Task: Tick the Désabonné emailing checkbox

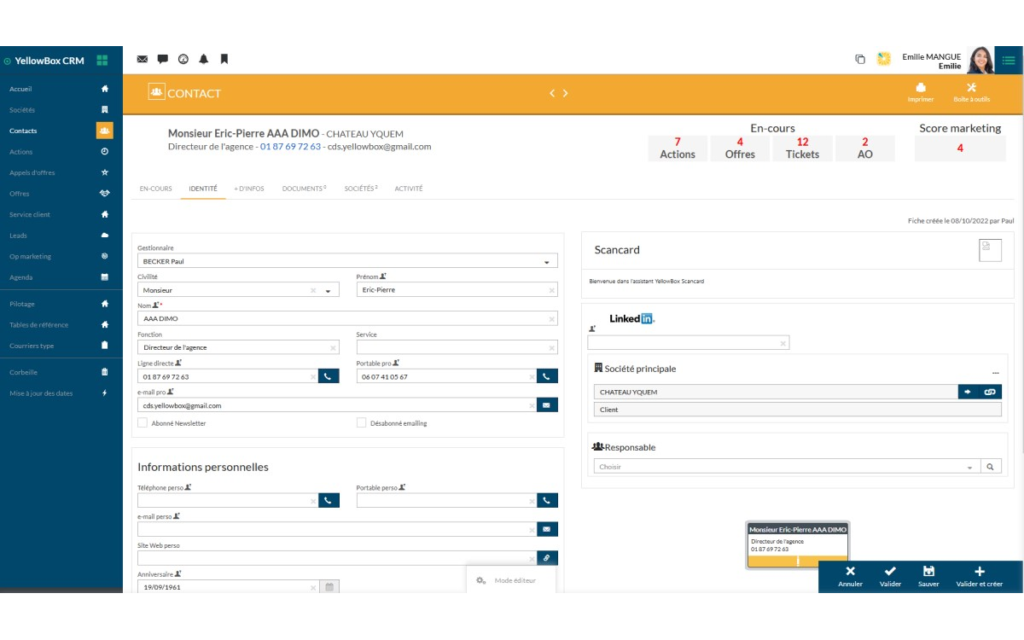Action: click(x=361, y=423)
